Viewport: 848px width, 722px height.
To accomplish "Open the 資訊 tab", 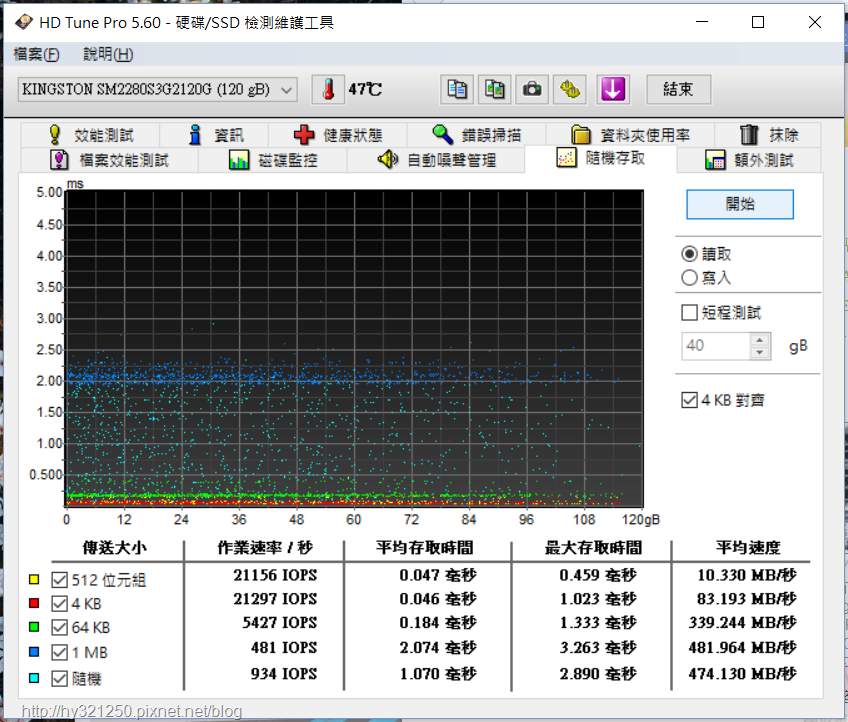I will point(215,135).
